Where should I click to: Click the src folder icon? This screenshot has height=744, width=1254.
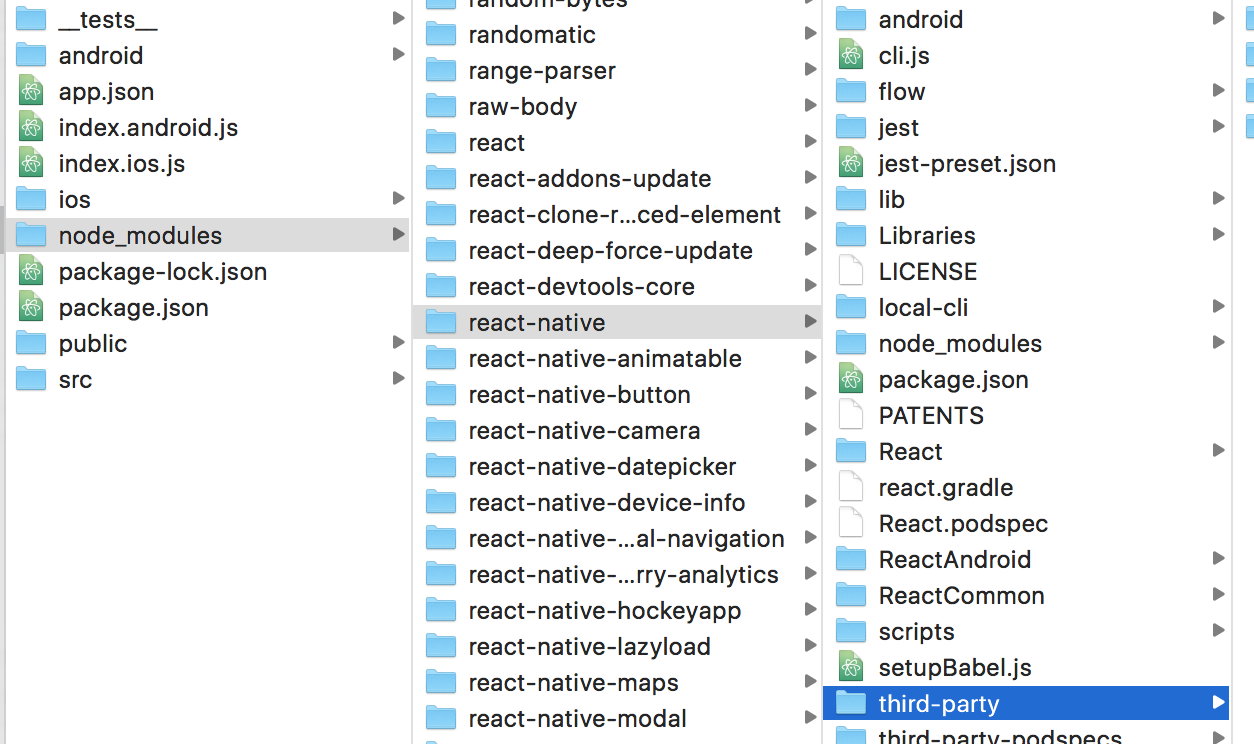coord(31,380)
